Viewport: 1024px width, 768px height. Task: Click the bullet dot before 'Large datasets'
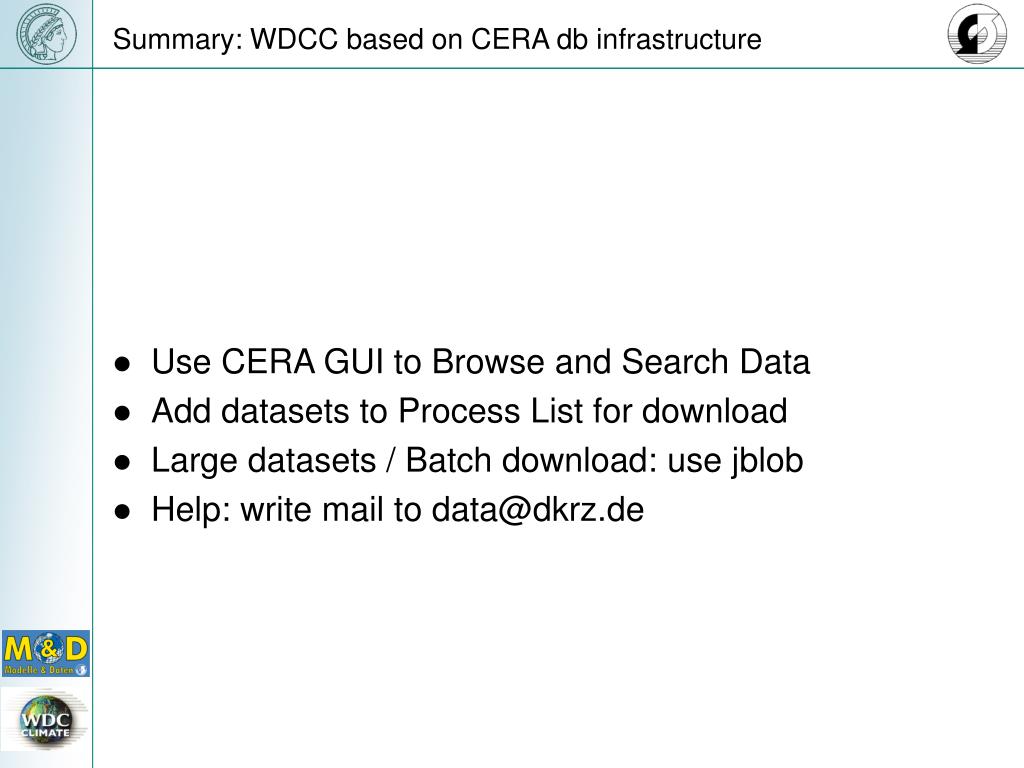pyautogui.click(x=123, y=463)
